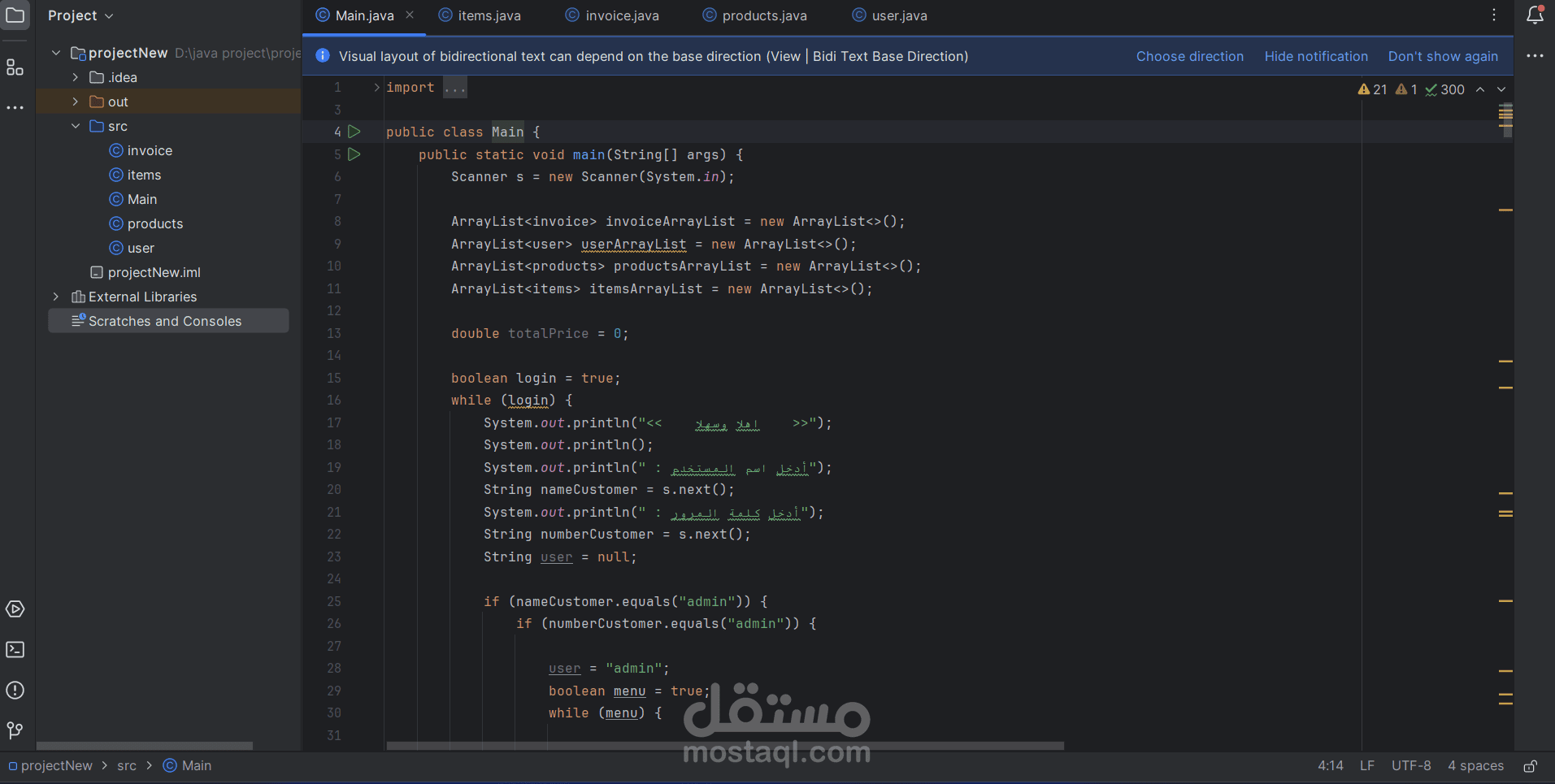The width and height of the screenshot is (1555, 784).
Task: Expand the out folder
Action: tap(76, 102)
